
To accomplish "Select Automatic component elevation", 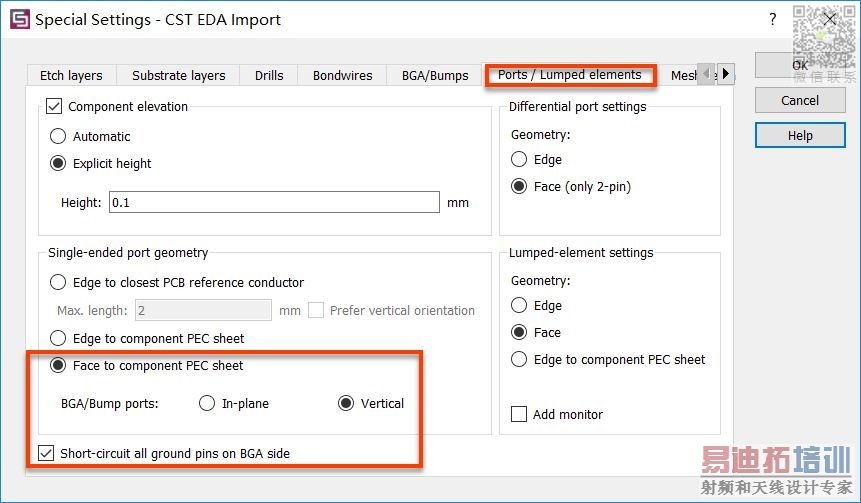I will [58, 136].
